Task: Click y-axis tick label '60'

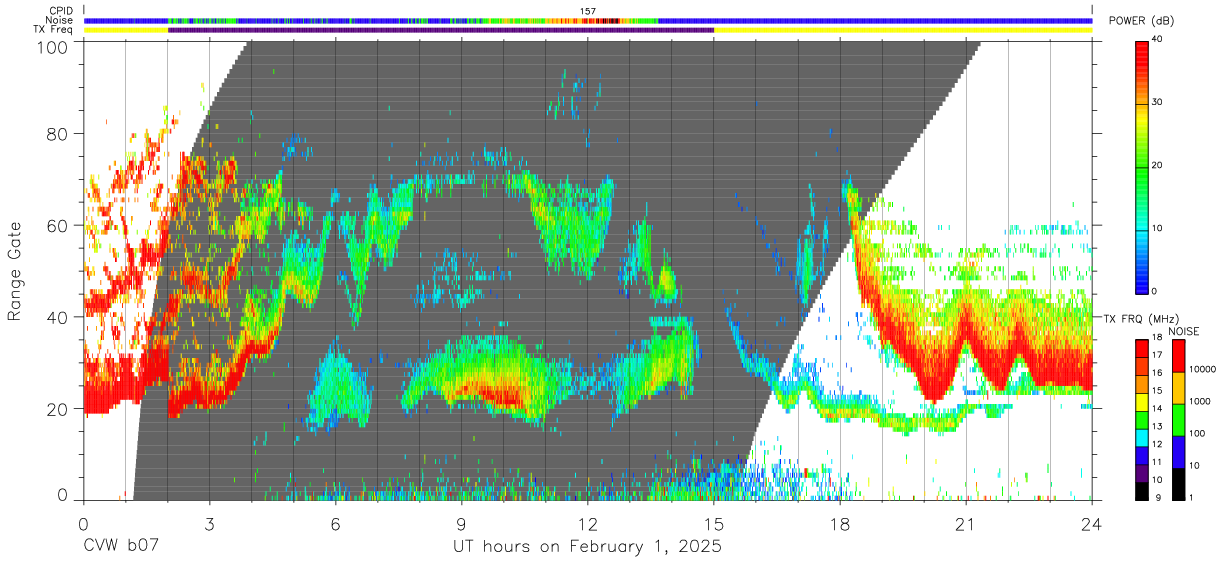Action: (x=59, y=225)
